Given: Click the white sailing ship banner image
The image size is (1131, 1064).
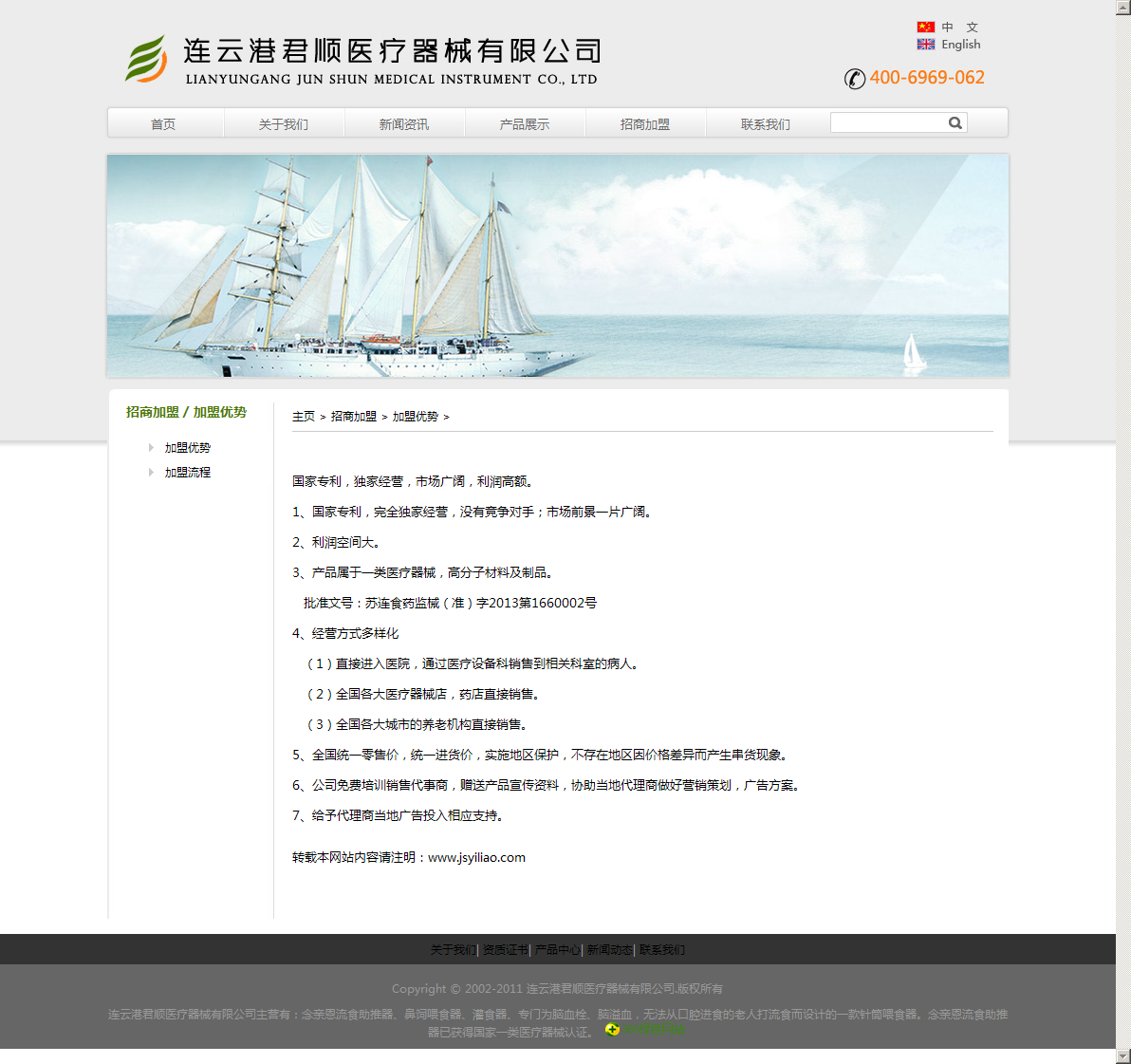Looking at the screenshot, I should tap(557, 266).
